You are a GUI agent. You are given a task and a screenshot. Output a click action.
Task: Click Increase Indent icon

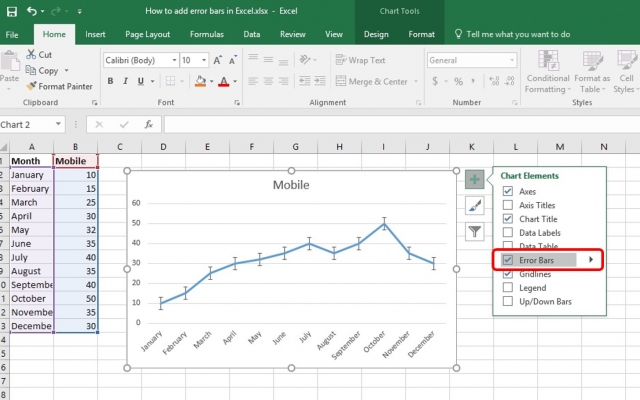(320, 81)
